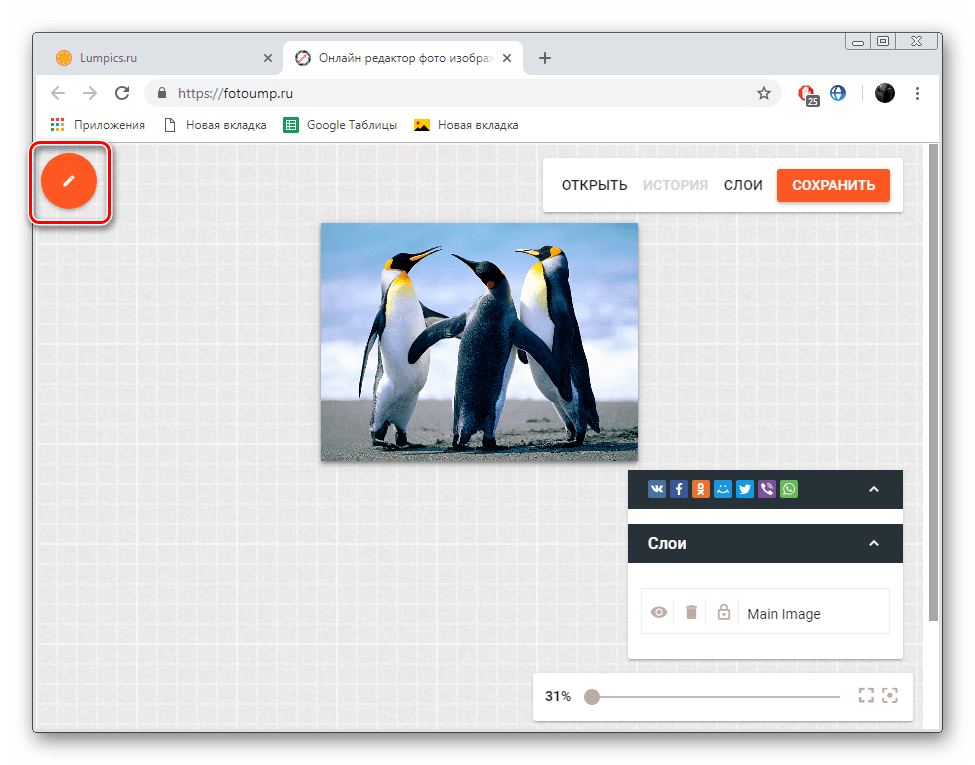Screen dimensions: 975x765
Task: Collapse the social share panel chevron
Action: pyautogui.click(x=873, y=489)
